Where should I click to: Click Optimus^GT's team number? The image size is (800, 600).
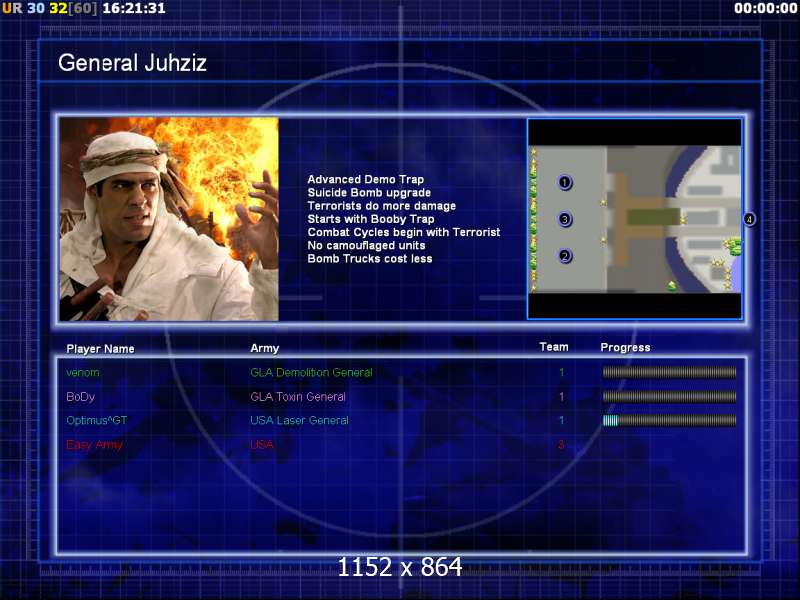[561, 420]
